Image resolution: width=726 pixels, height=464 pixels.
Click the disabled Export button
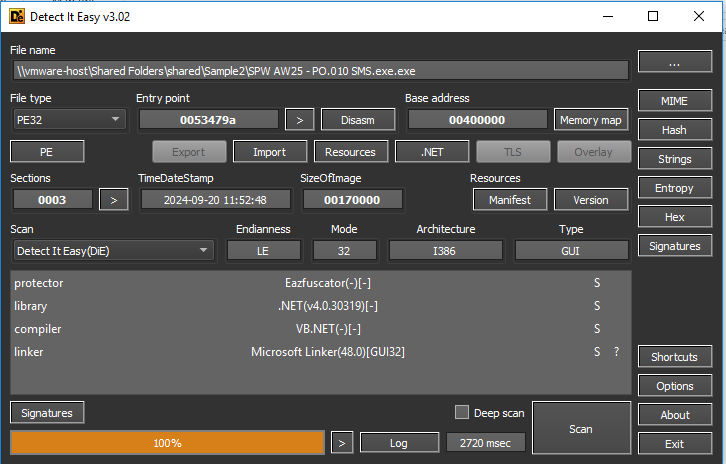pyautogui.click(x=189, y=152)
